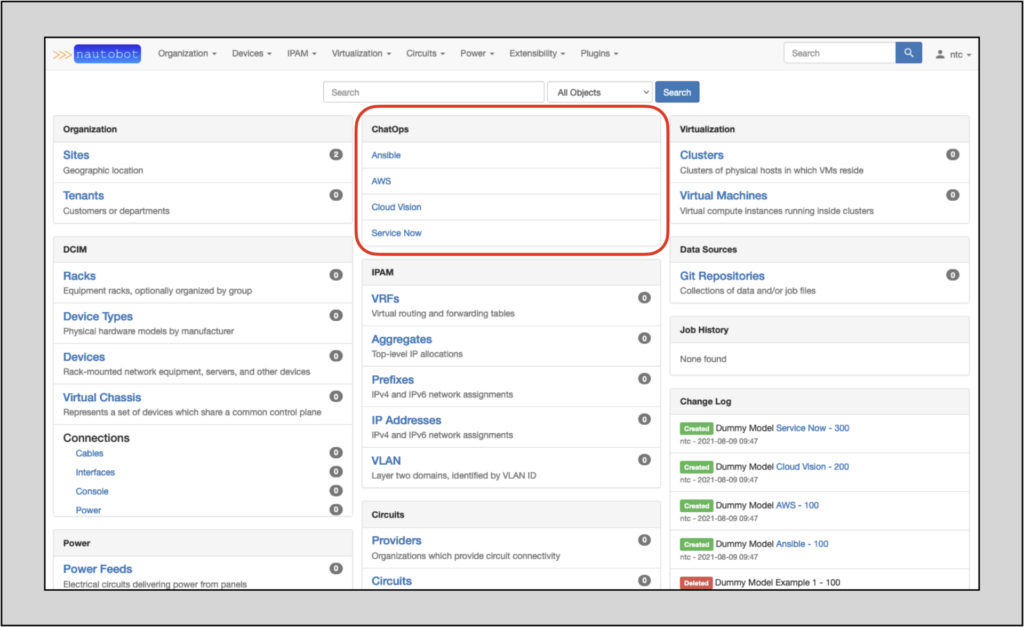Click the Prefixes count badge
The width and height of the screenshot is (1024, 627).
coord(644,379)
